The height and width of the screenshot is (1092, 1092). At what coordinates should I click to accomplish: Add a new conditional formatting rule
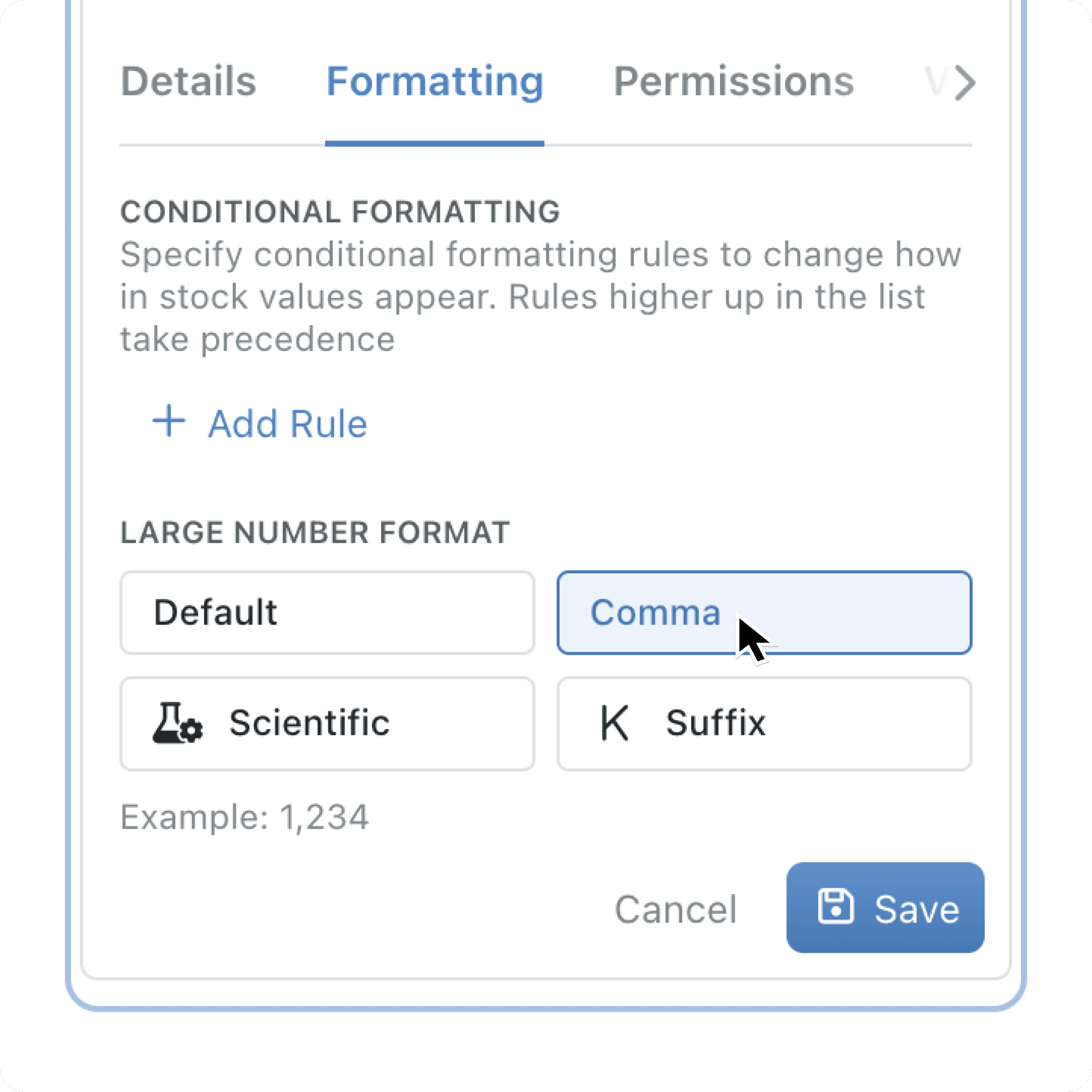(x=287, y=424)
